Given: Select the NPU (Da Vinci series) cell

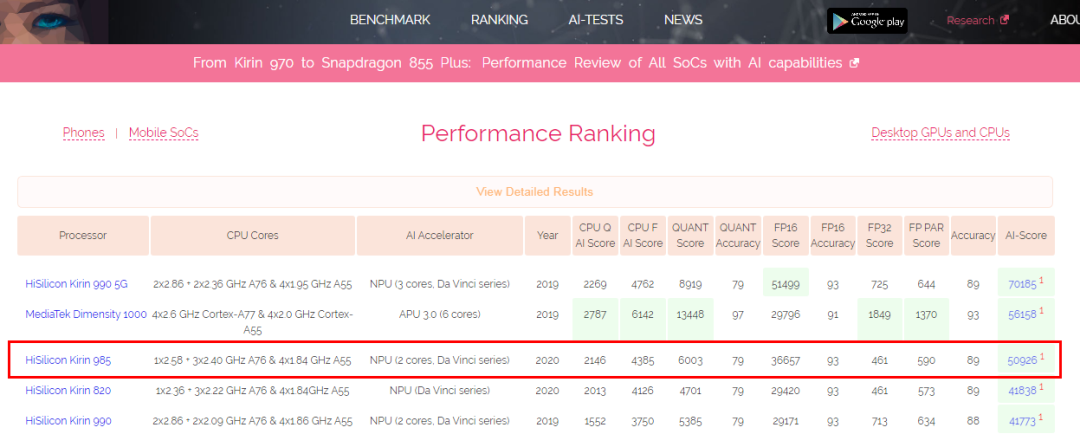Looking at the screenshot, I should tap(439, 391).
